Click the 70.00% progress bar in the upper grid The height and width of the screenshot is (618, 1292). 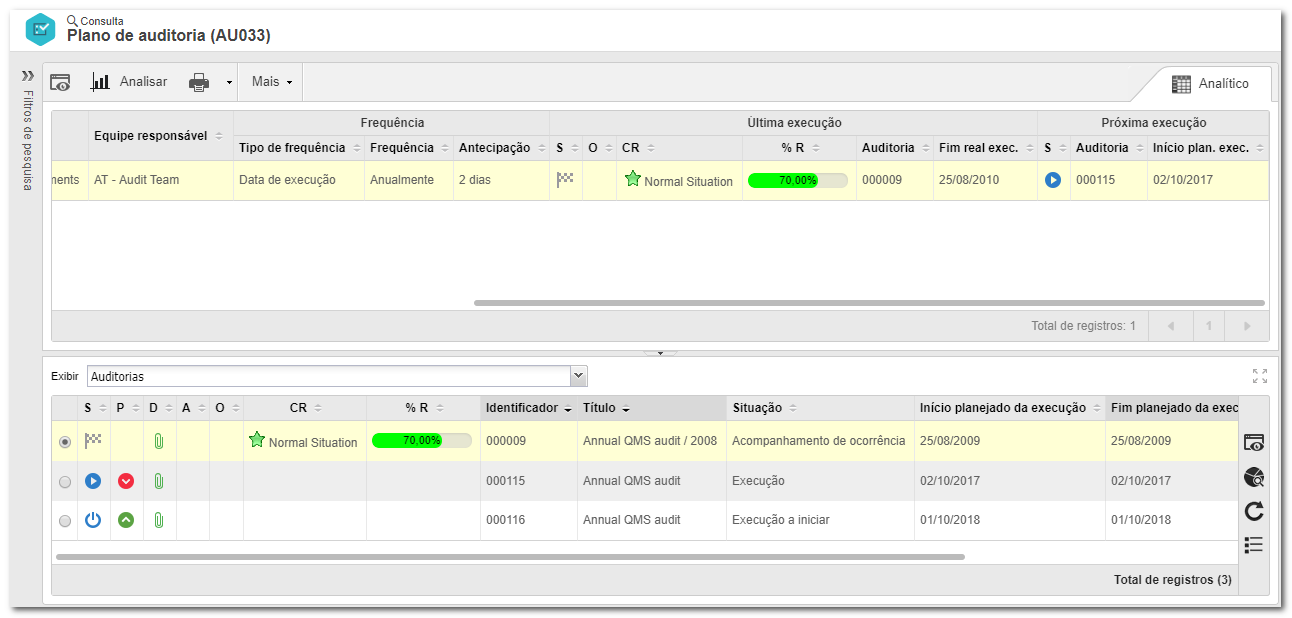tap(797, 181)
